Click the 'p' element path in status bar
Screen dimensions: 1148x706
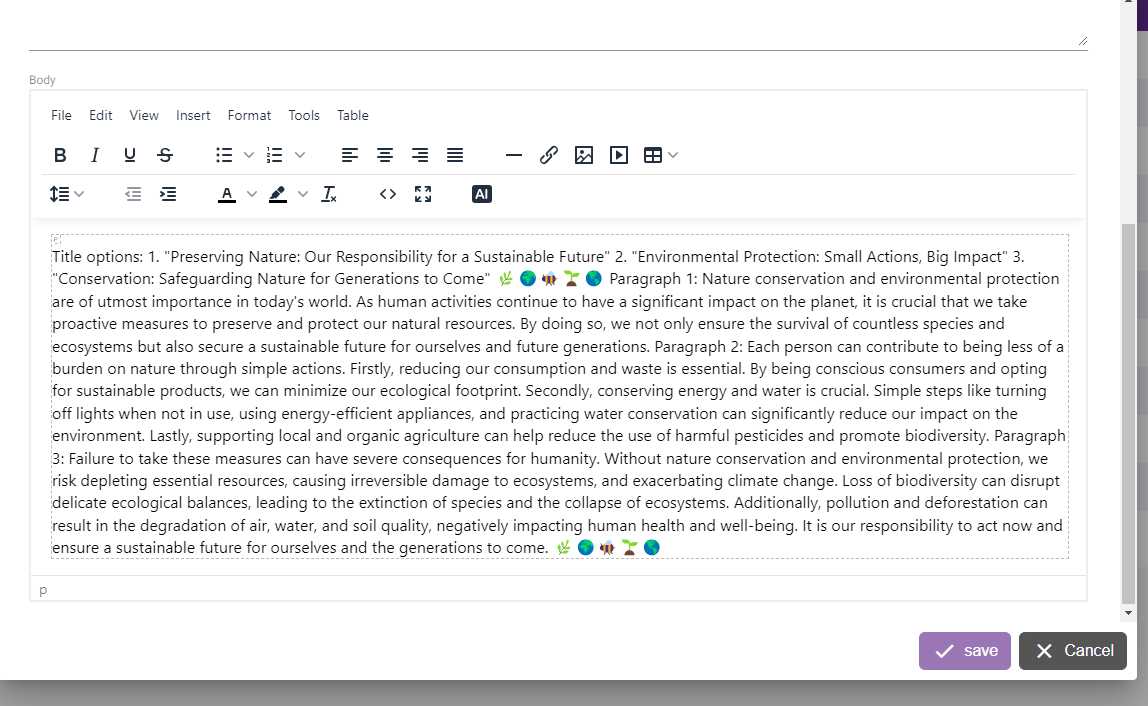point(43,590)
